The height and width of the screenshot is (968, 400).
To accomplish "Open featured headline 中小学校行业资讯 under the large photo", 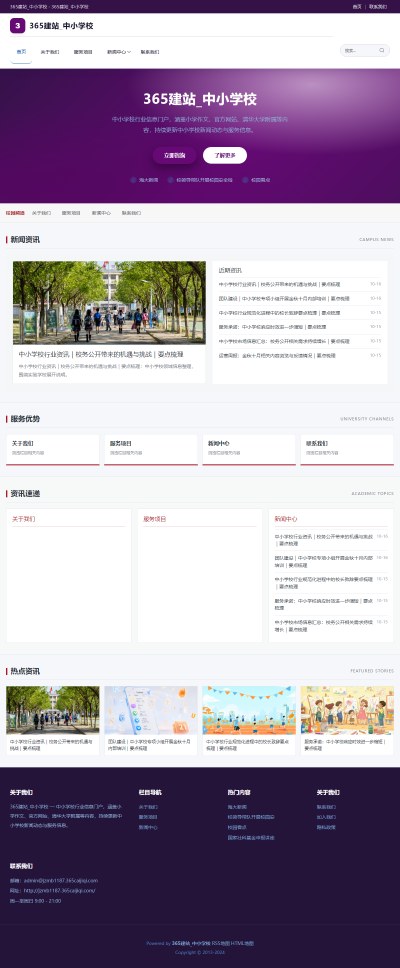I will click(x=101, y=355).
